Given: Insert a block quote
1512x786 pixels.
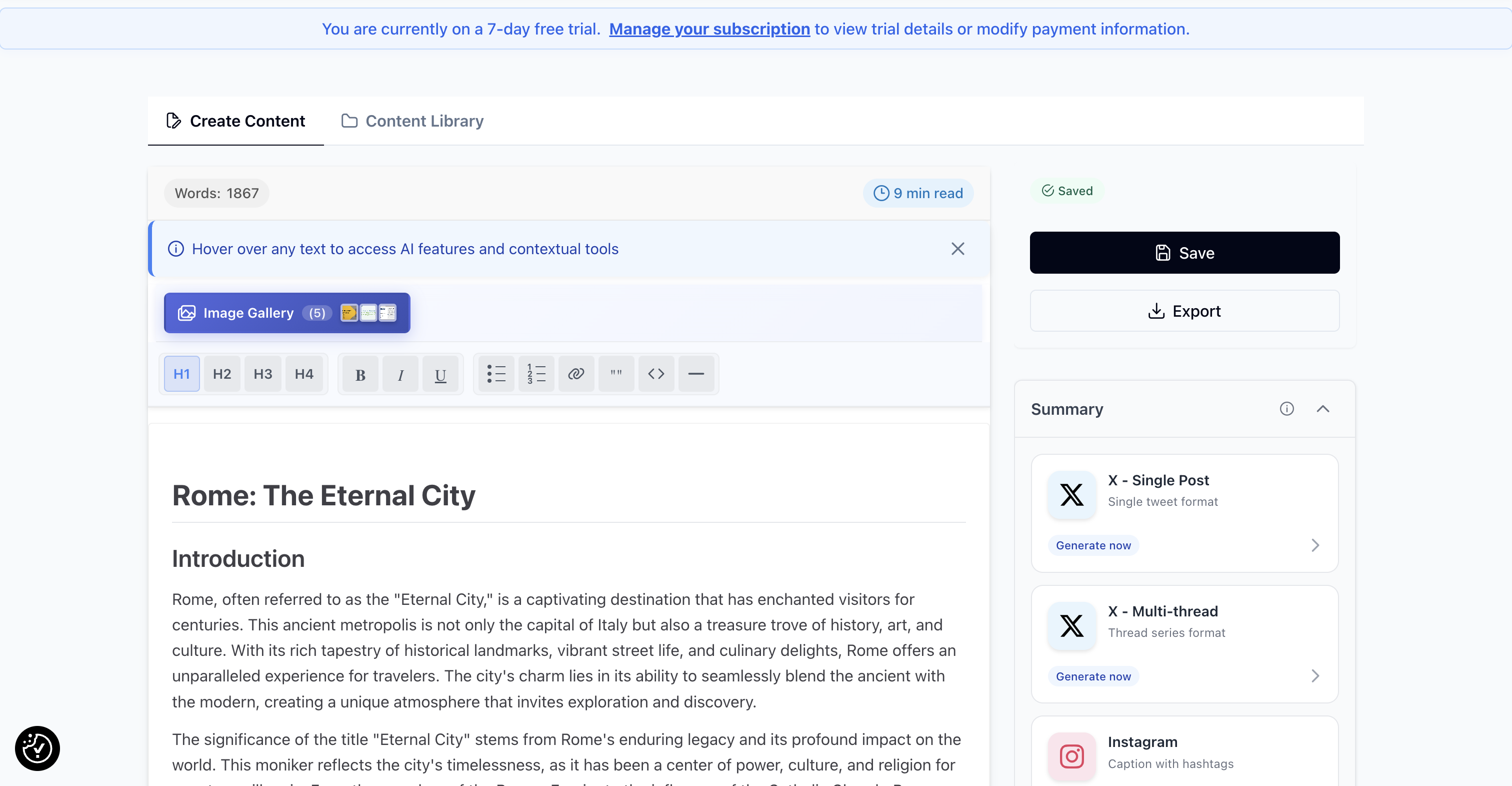Looking at the screenshot, I should tap(615, 374).
